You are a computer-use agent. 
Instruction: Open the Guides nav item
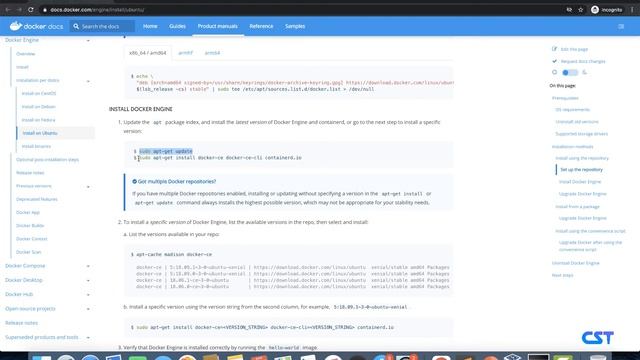pyautogui.click(x=178, y=26)
